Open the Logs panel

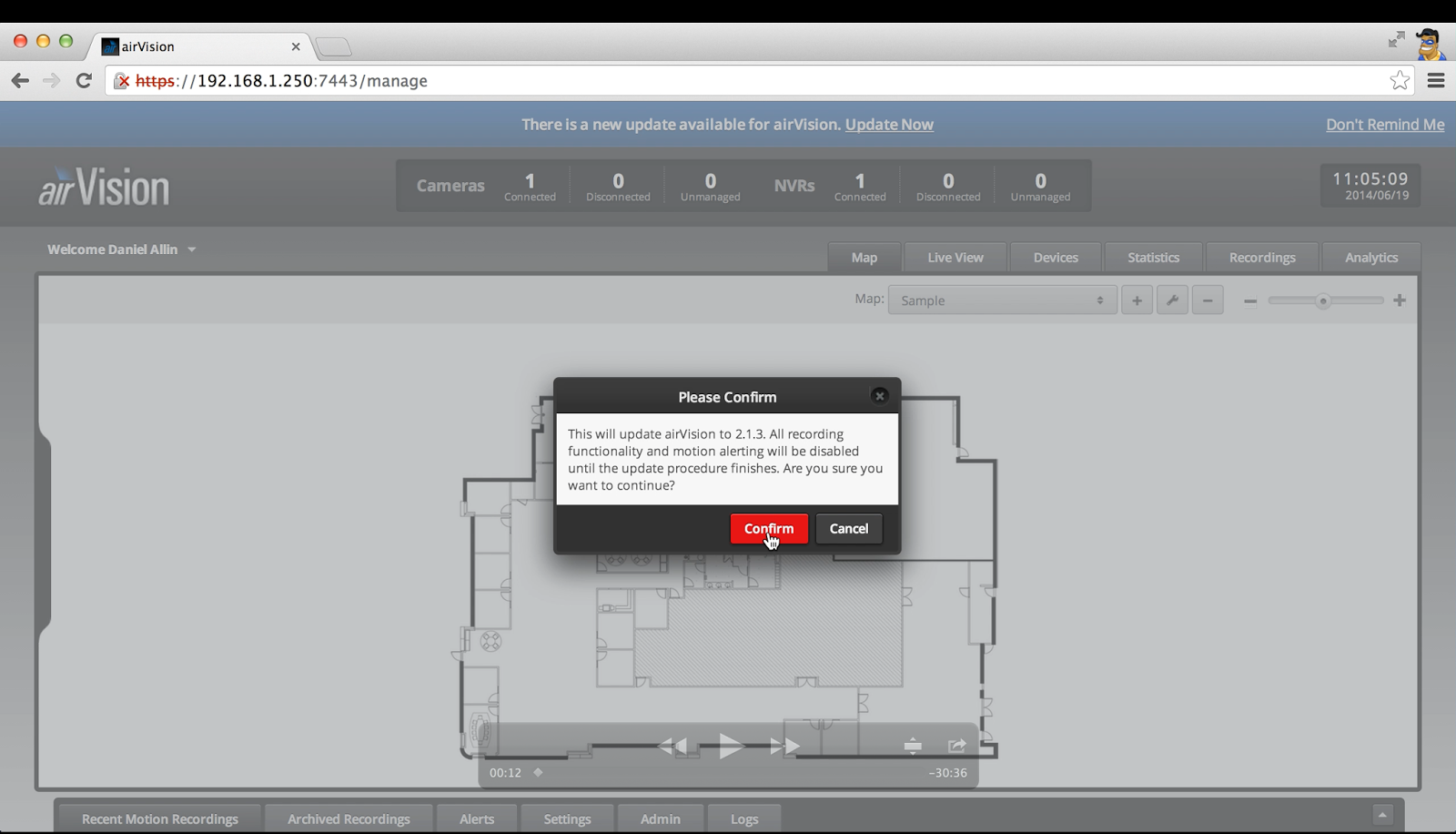(744, 819)
